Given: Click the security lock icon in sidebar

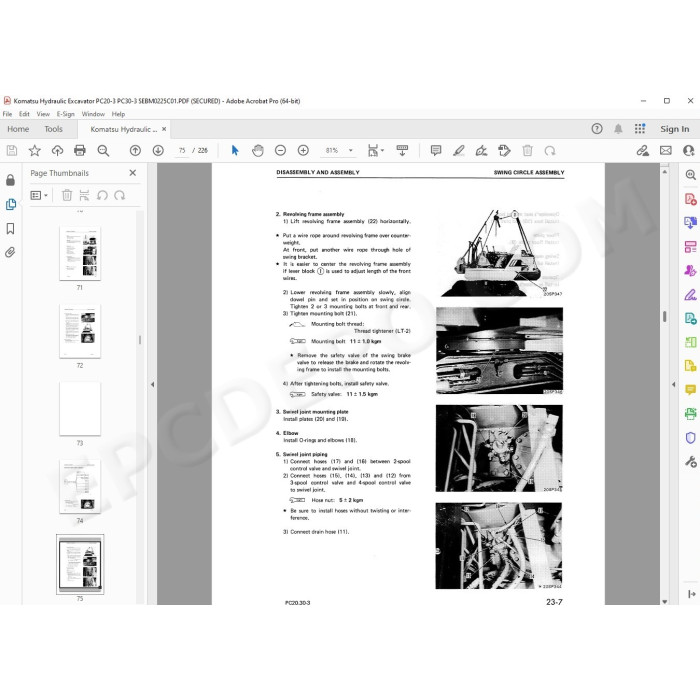Looking at the screenshot, I should (x=10, y=180).
